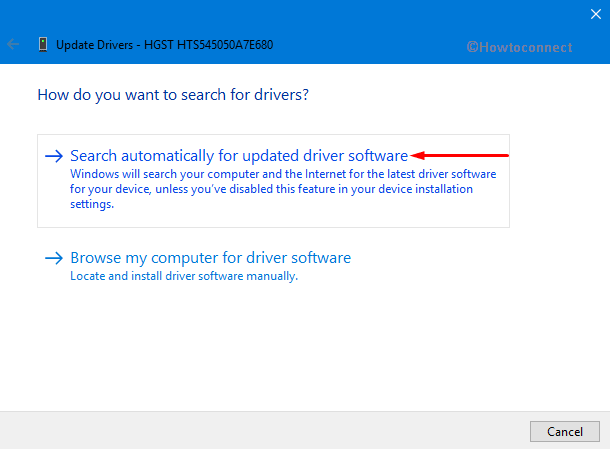Choose Search automatically for updated driver software
Screen dimensions: 610x449
273,181
